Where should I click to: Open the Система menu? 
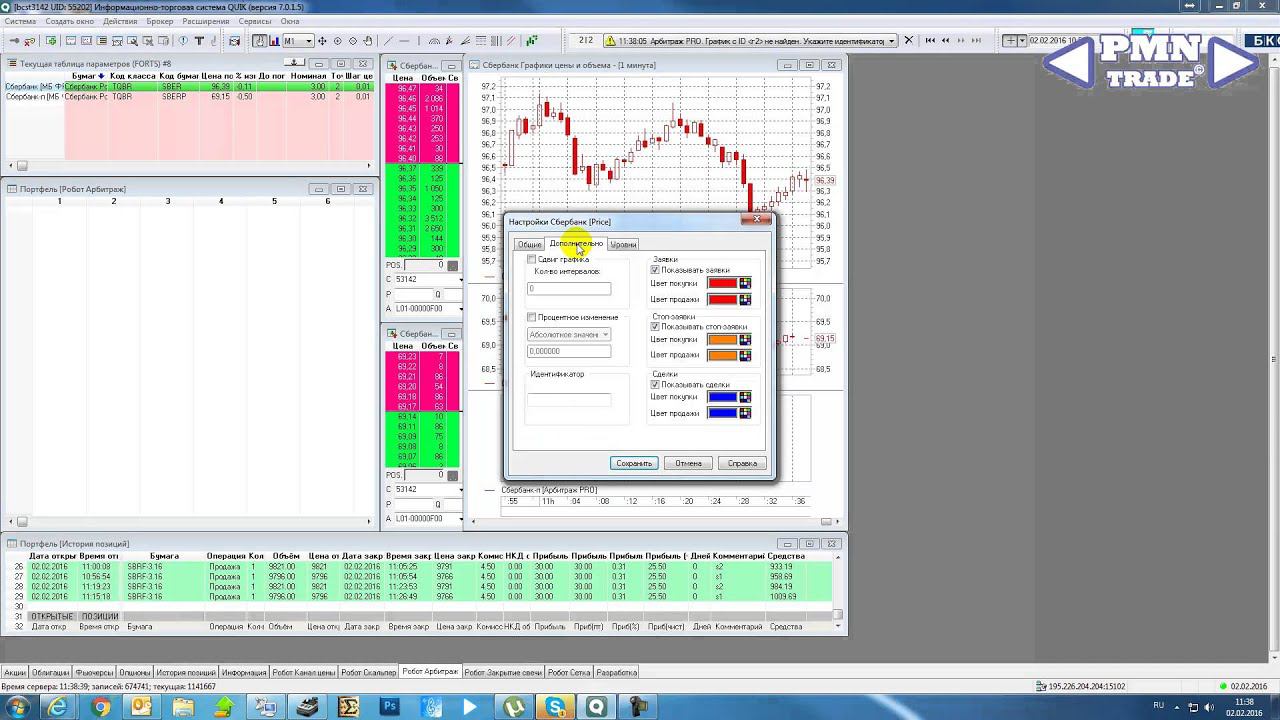tap(20, 21)
